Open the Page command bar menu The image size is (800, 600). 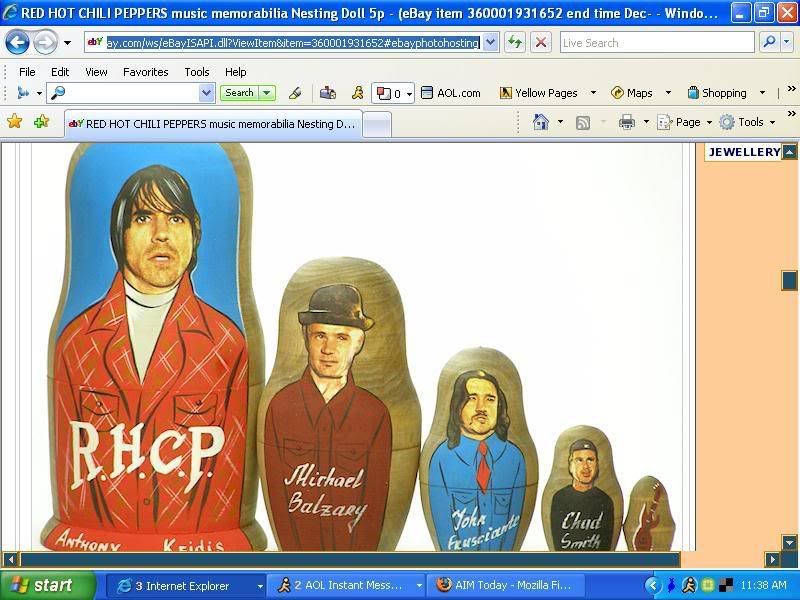[x=684, y=122]
